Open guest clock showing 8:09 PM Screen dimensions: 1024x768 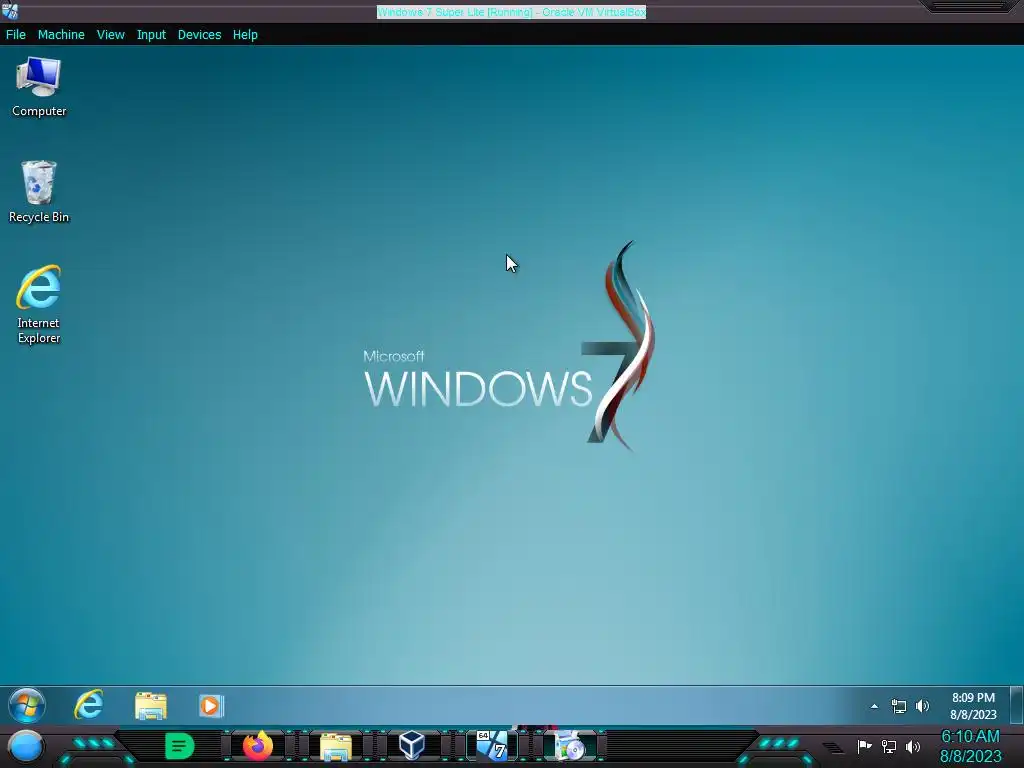[x=973, y=706]
